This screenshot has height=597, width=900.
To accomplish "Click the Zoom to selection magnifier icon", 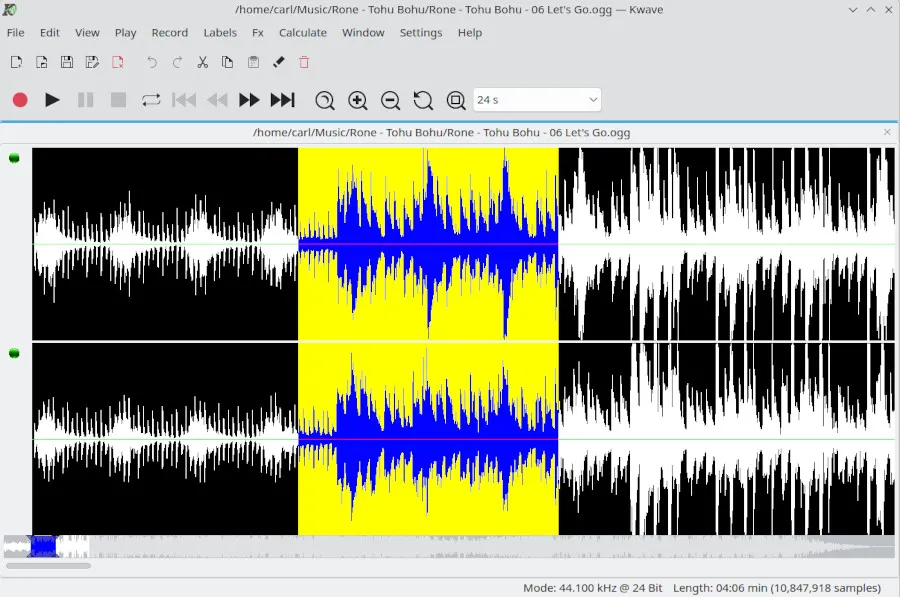I will coord(325,100).
